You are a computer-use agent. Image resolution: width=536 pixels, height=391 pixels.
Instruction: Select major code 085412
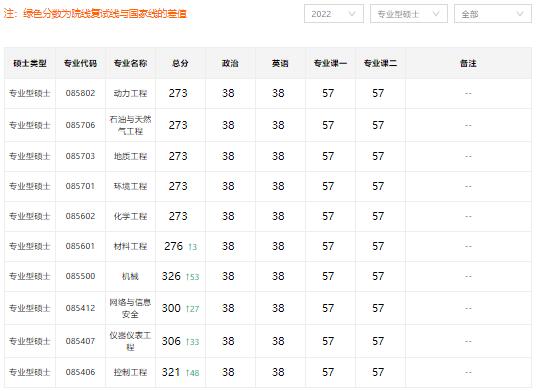80,308
